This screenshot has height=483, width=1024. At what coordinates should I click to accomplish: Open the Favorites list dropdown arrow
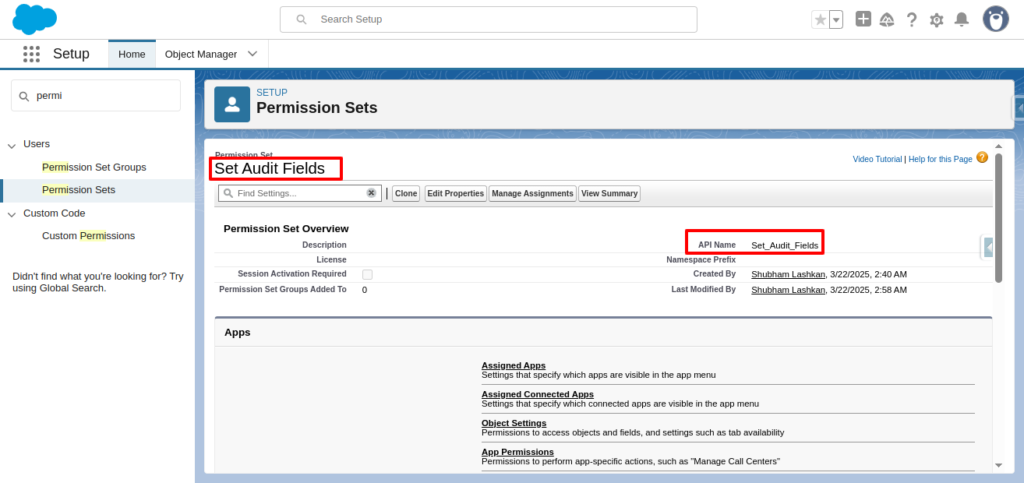(836, 20)
